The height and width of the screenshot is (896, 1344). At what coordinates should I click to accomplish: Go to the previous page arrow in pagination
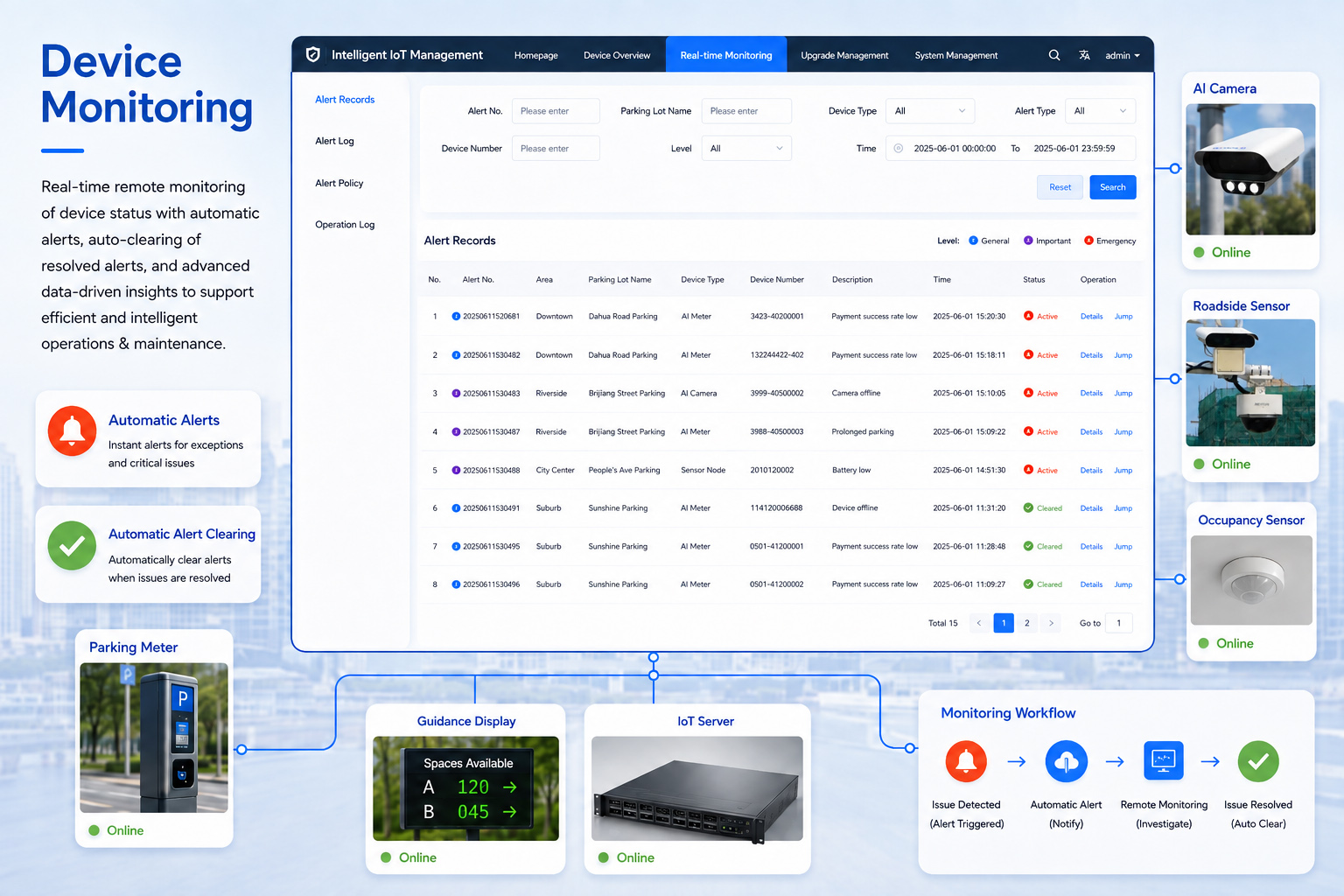(979, 623)
